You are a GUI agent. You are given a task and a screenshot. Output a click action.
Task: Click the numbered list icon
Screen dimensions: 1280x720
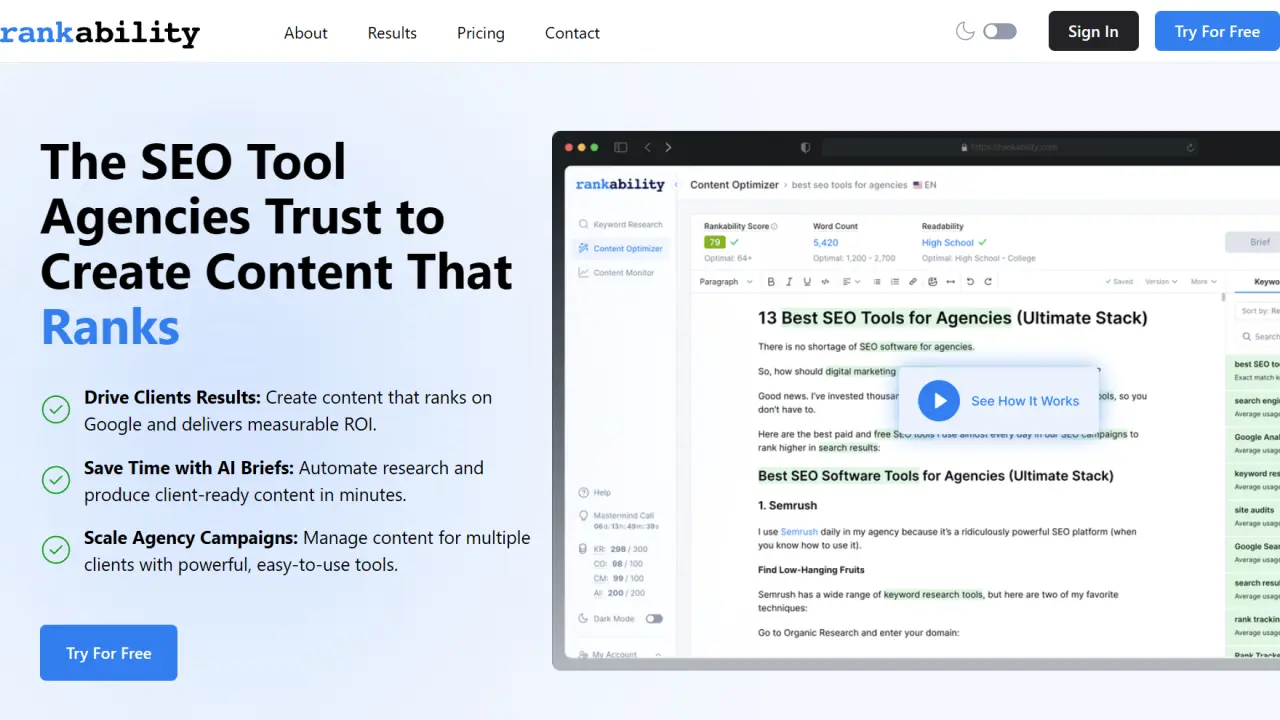click(x=895, y=282)
